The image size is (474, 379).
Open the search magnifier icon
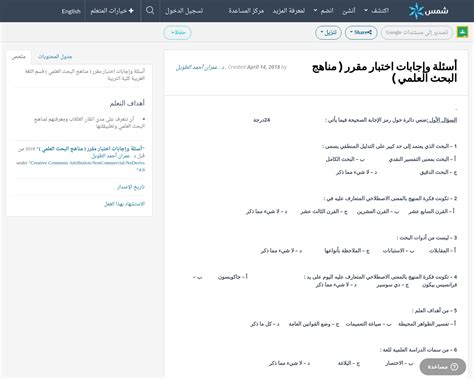(x=150, y=11)
